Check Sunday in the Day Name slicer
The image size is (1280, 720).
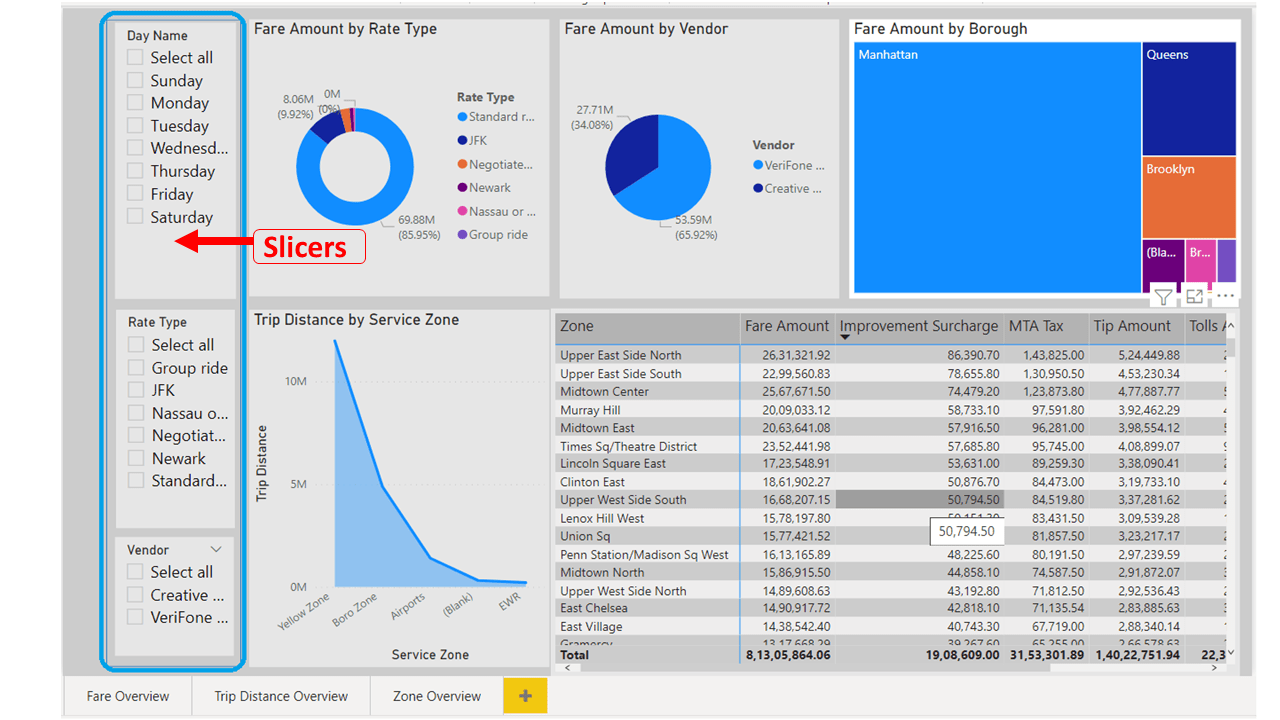coord(135,80)
